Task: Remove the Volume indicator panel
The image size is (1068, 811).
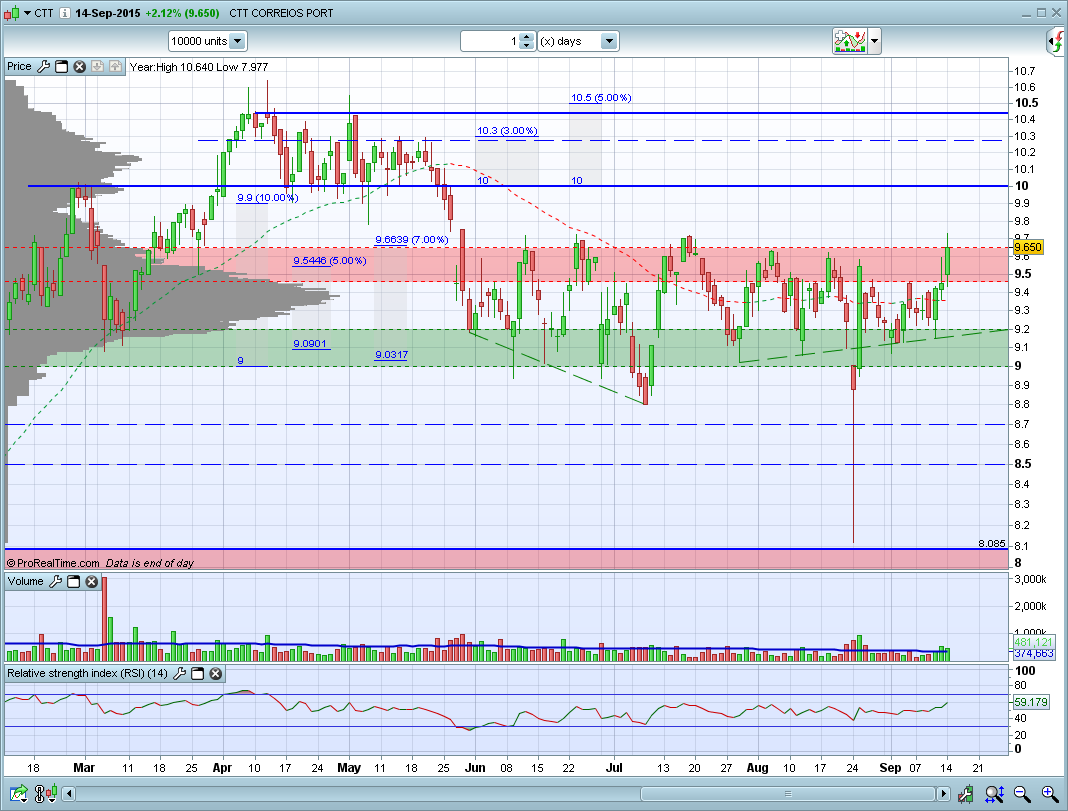Action: pyautogui.click(x=91, y=581)
